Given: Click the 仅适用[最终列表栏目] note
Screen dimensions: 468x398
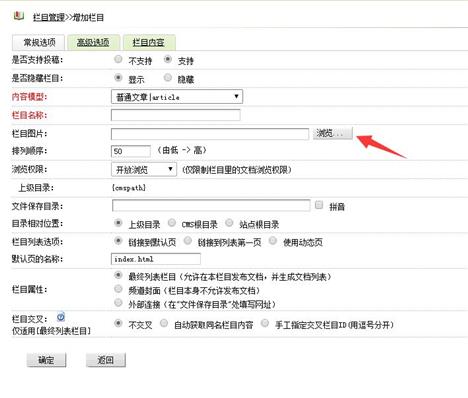Looking at the screenshot, I should click(51, 331).
